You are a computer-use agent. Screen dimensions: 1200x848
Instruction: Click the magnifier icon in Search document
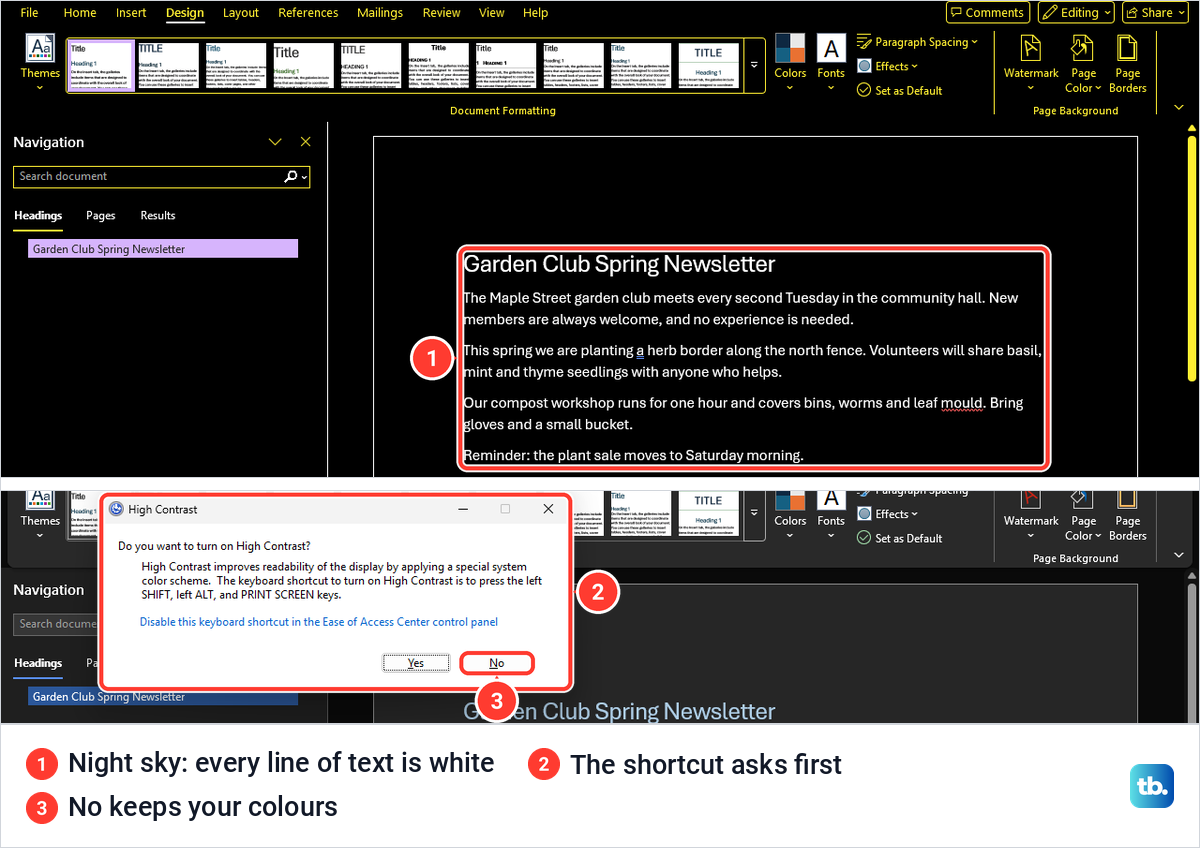point(291,176)
